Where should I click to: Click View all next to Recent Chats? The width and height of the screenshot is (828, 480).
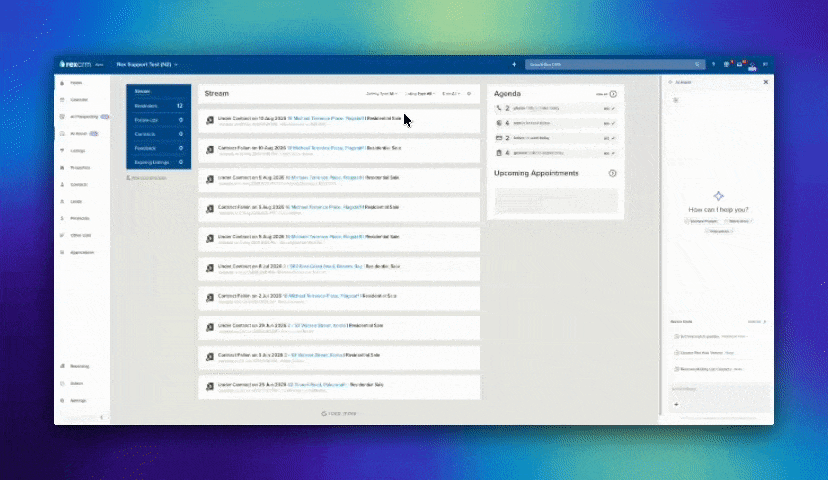click(757, 322)
